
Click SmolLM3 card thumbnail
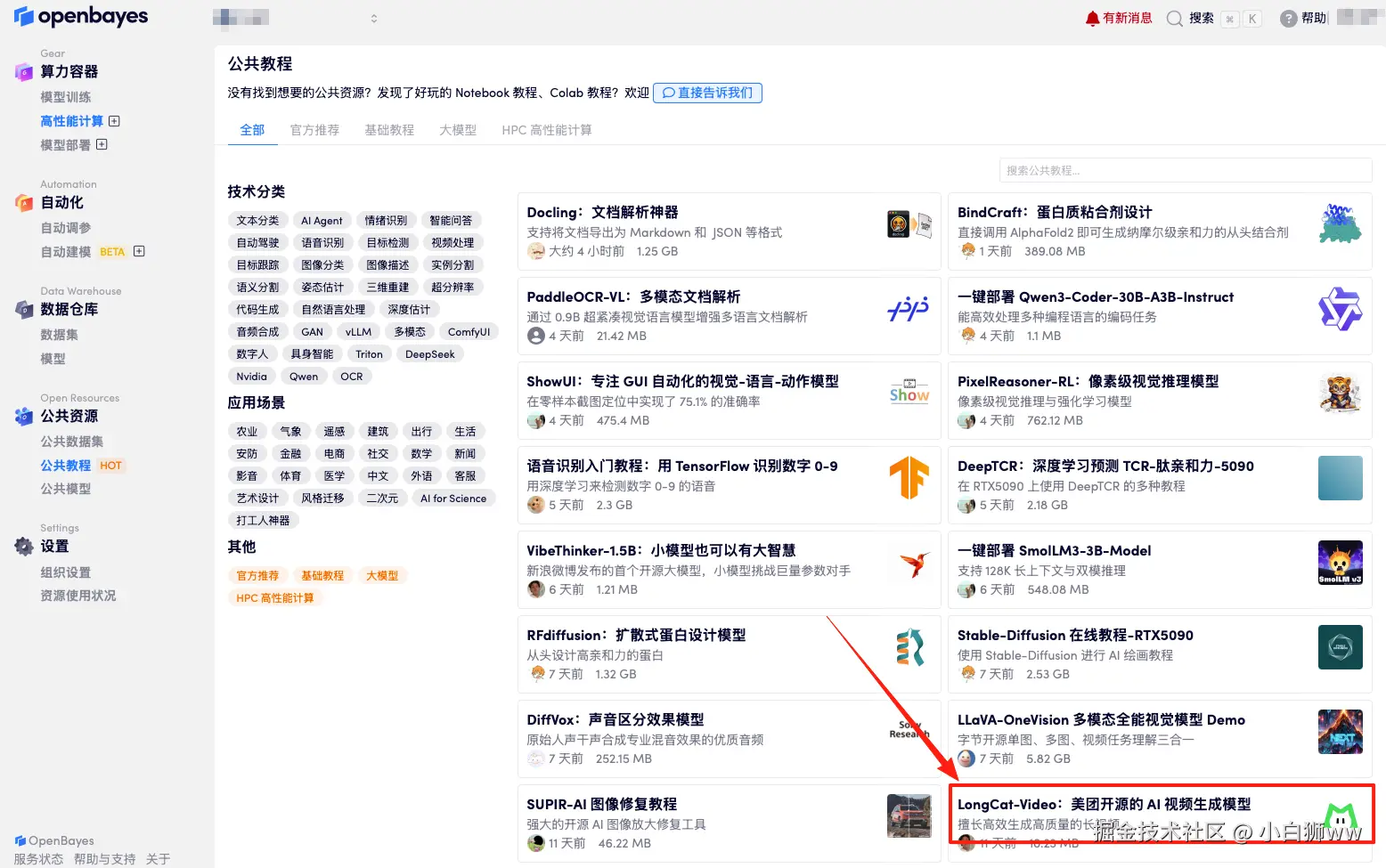(x=1341, y=563)
